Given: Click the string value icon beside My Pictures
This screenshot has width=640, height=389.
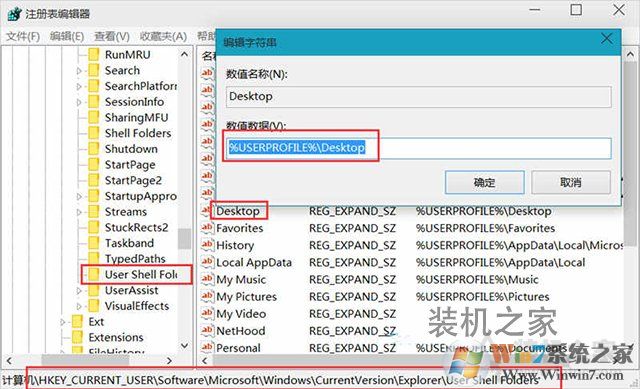Looking at the screenshot, I should click(x=207, y=296).
